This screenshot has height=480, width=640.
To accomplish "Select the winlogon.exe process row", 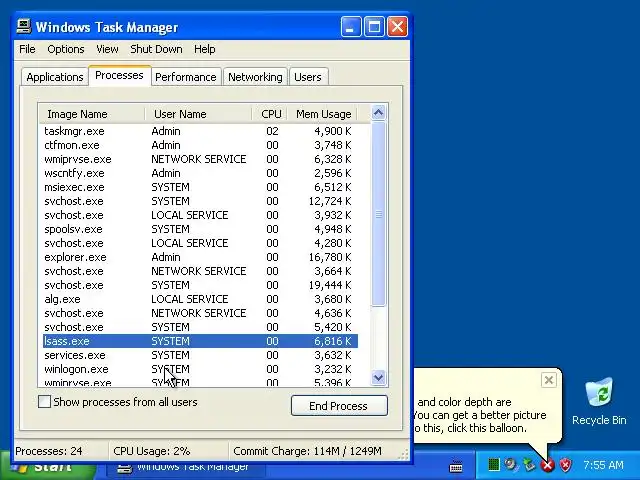I will coord(200,369).
